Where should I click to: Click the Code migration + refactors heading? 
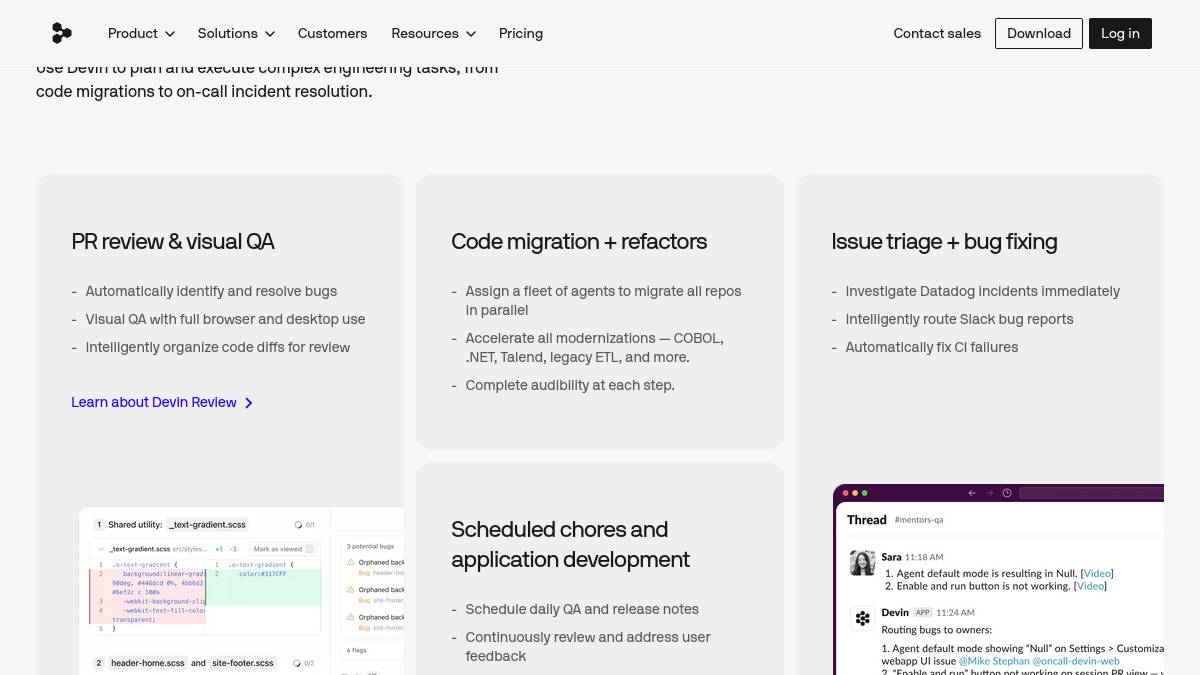click(x=579, y=242)
